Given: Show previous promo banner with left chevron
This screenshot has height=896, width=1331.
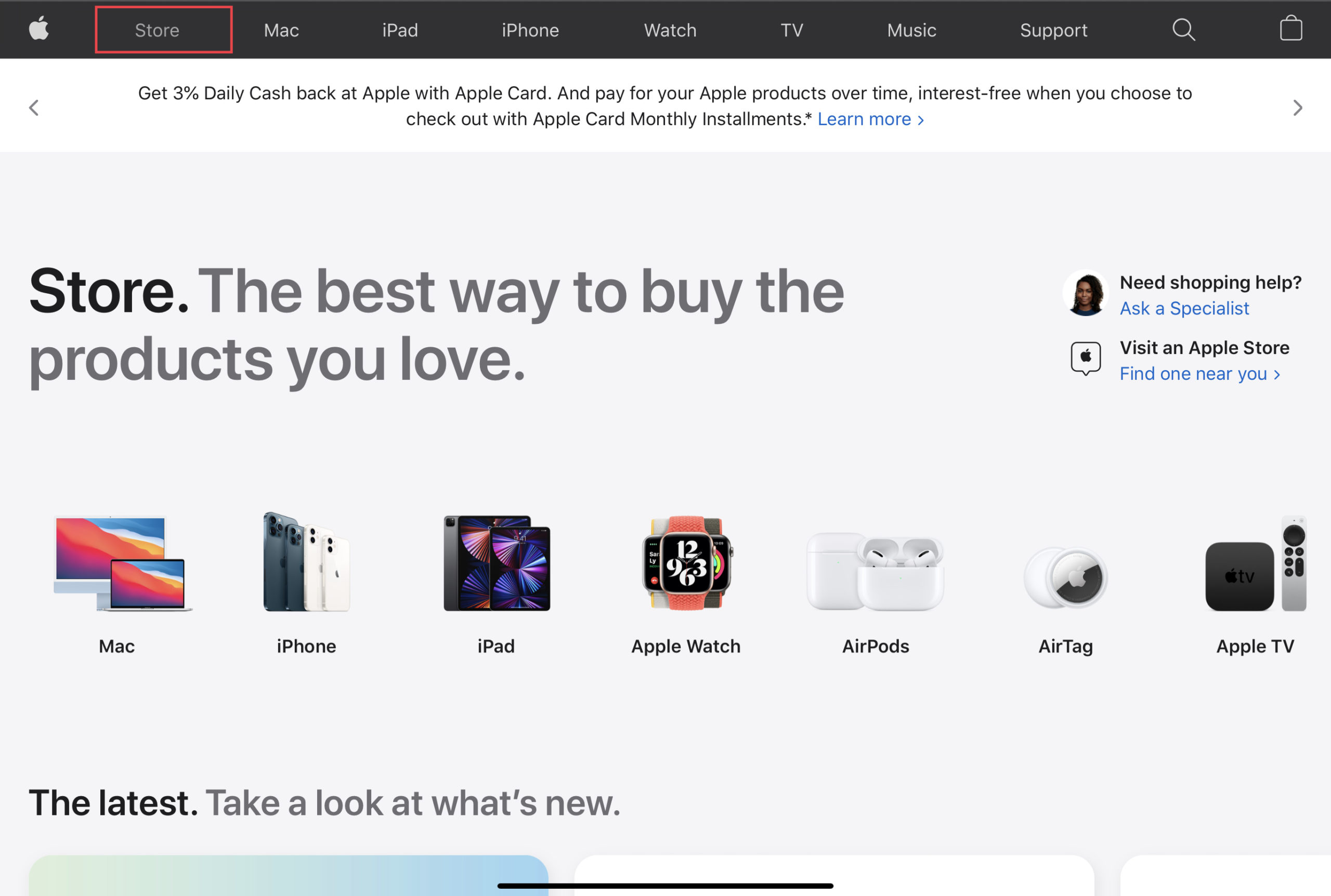Looking at the screenshot, I should tap(34, 108).
